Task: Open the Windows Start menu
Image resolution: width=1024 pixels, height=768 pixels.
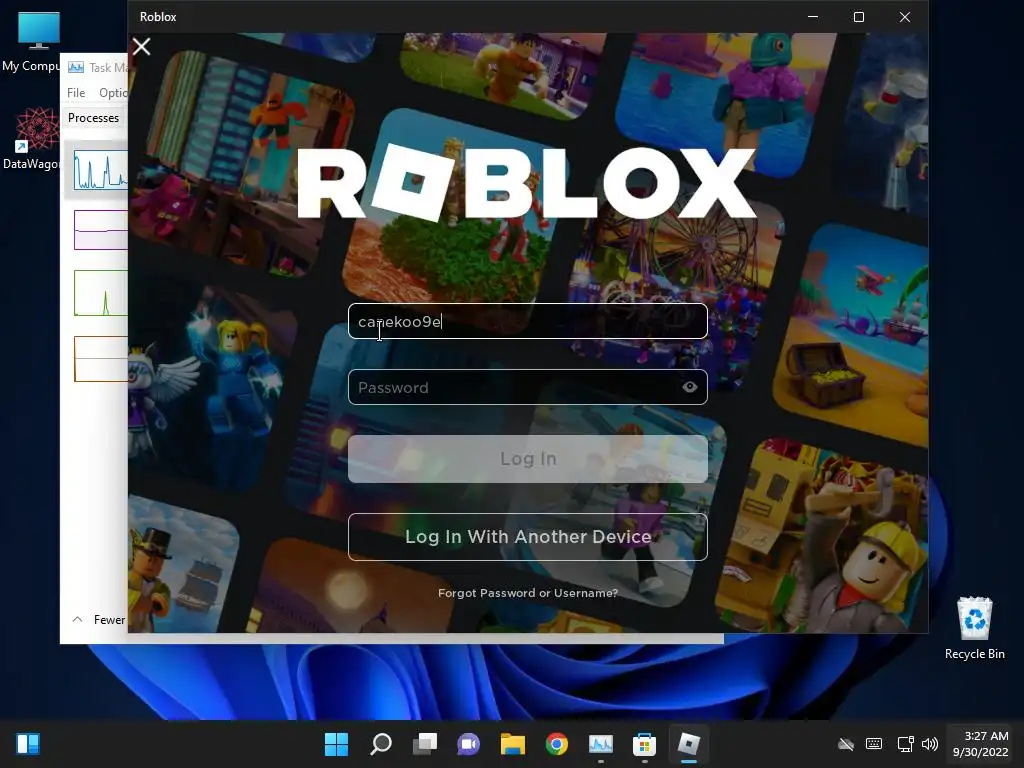Action: 336,743
